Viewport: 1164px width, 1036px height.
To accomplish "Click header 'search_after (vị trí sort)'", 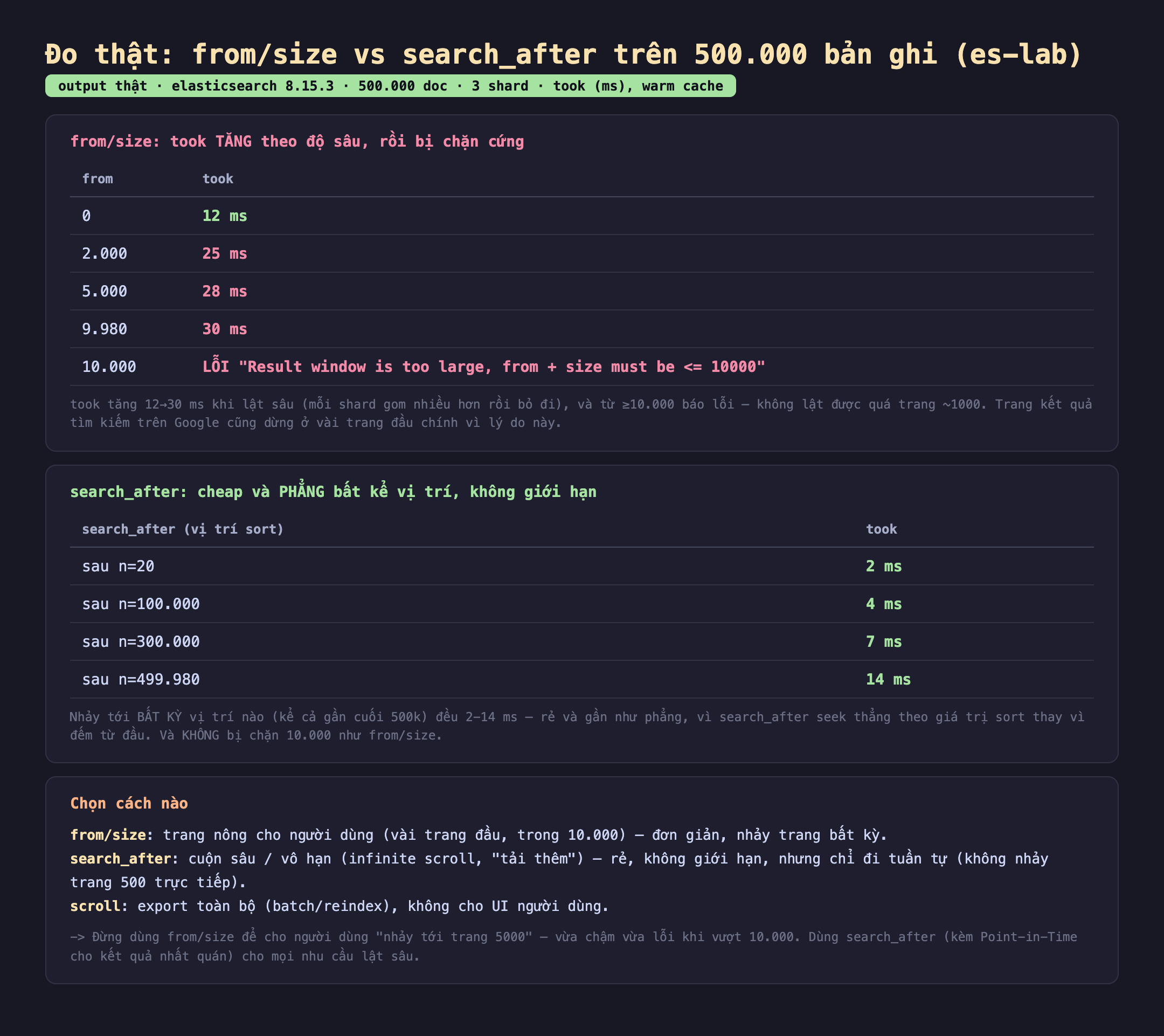I will [x=183, y=529].
